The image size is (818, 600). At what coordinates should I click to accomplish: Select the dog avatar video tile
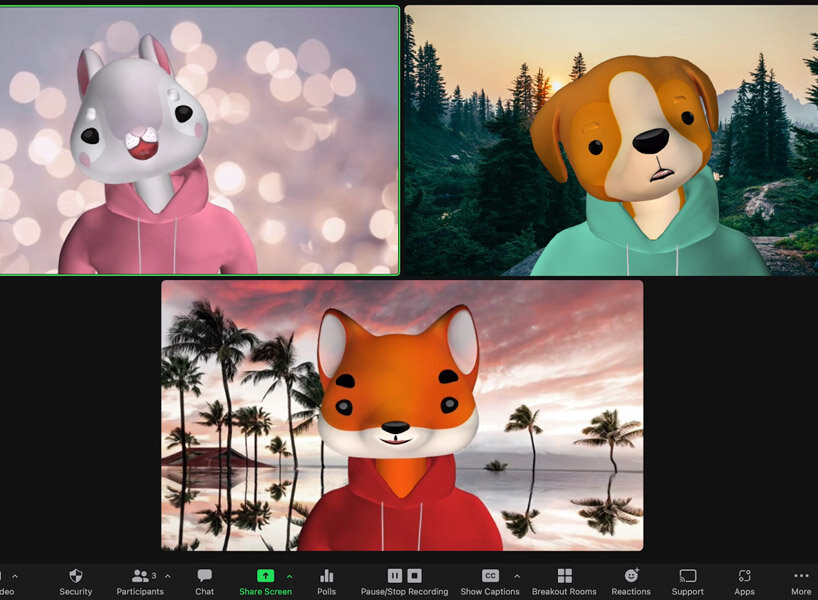pyautogui.click(x=611, y=140)
